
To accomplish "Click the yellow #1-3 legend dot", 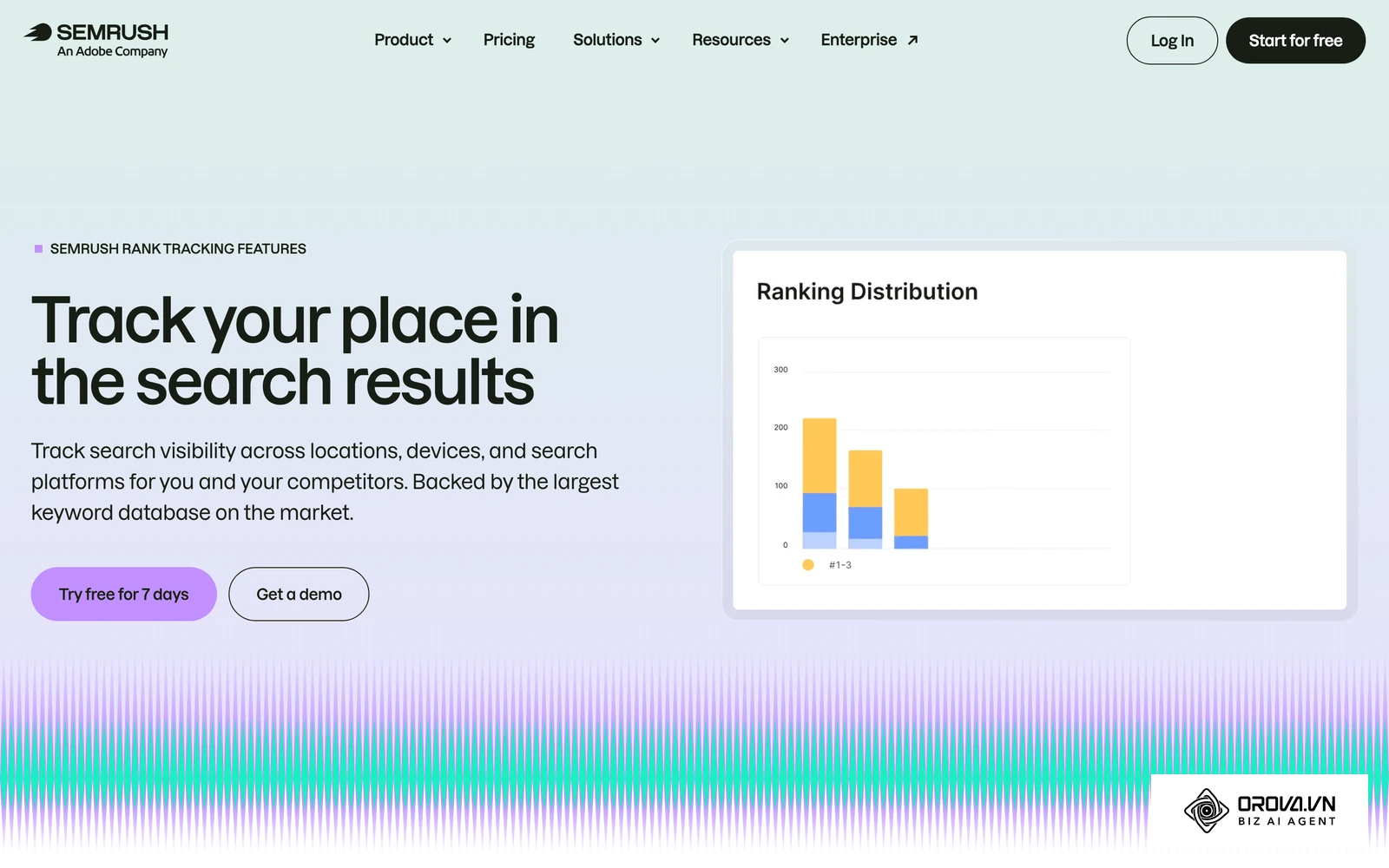I will click(808, 565).
